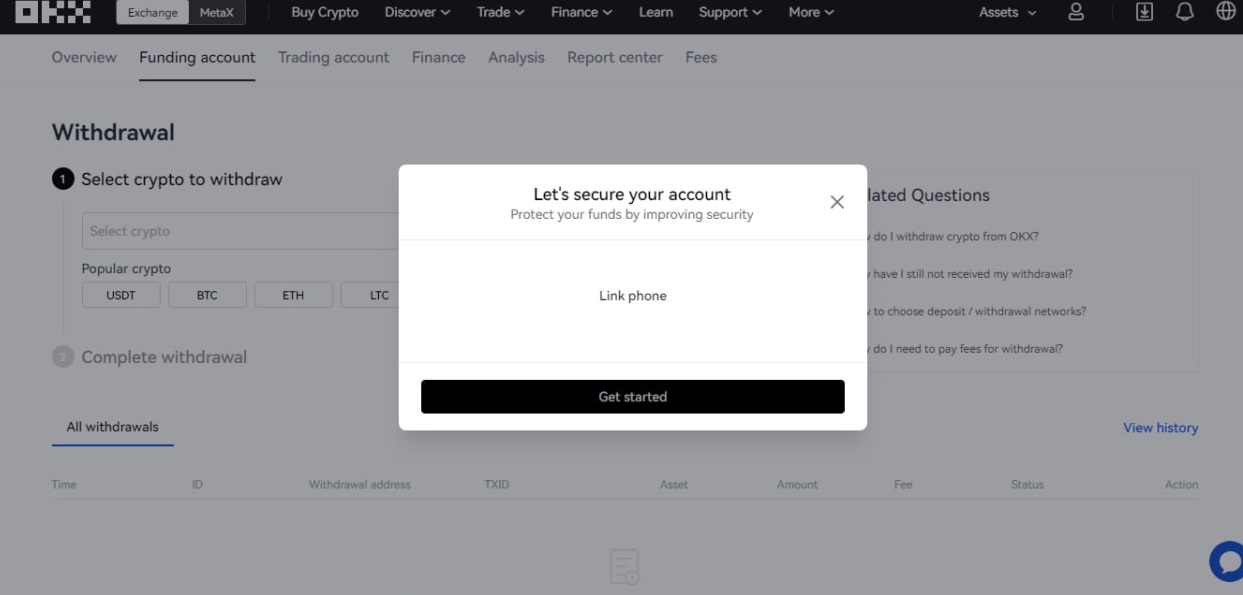Open the chat support bubble
The width and height of the screenshot is (1243, 595).
pyautogui.click(x=1227, y=561)
